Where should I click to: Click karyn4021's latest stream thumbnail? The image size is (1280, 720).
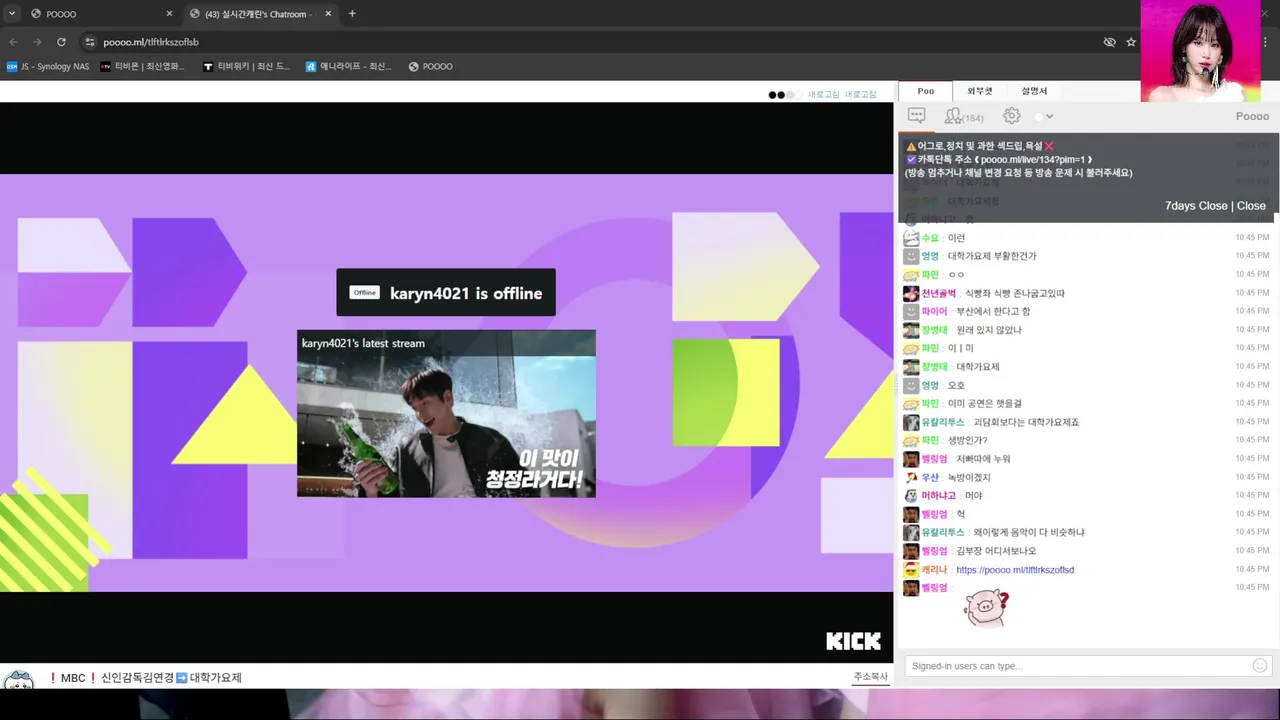[x=446, y=413]
